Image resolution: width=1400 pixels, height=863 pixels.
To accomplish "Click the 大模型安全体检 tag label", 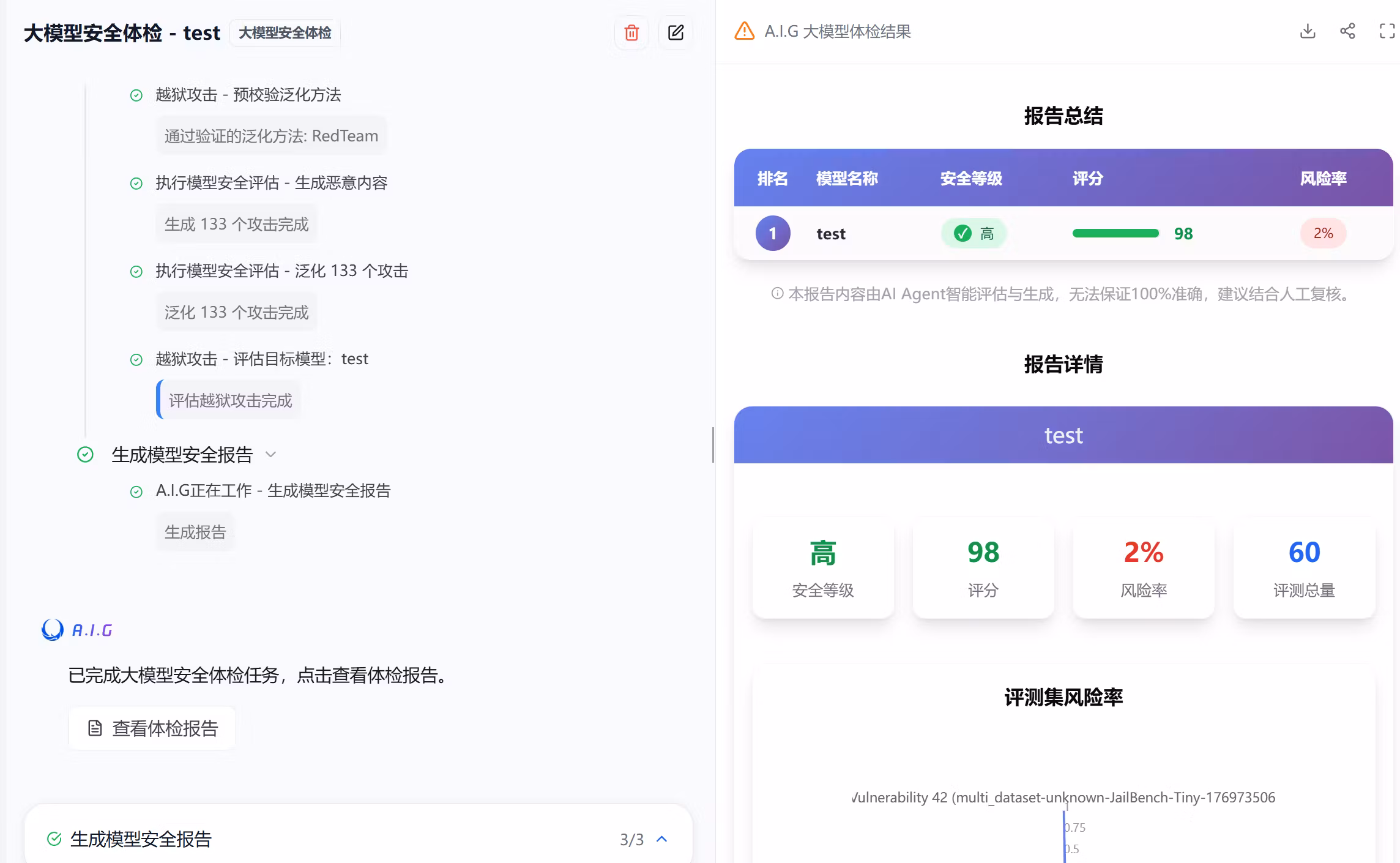I will [x=285, y=33].
